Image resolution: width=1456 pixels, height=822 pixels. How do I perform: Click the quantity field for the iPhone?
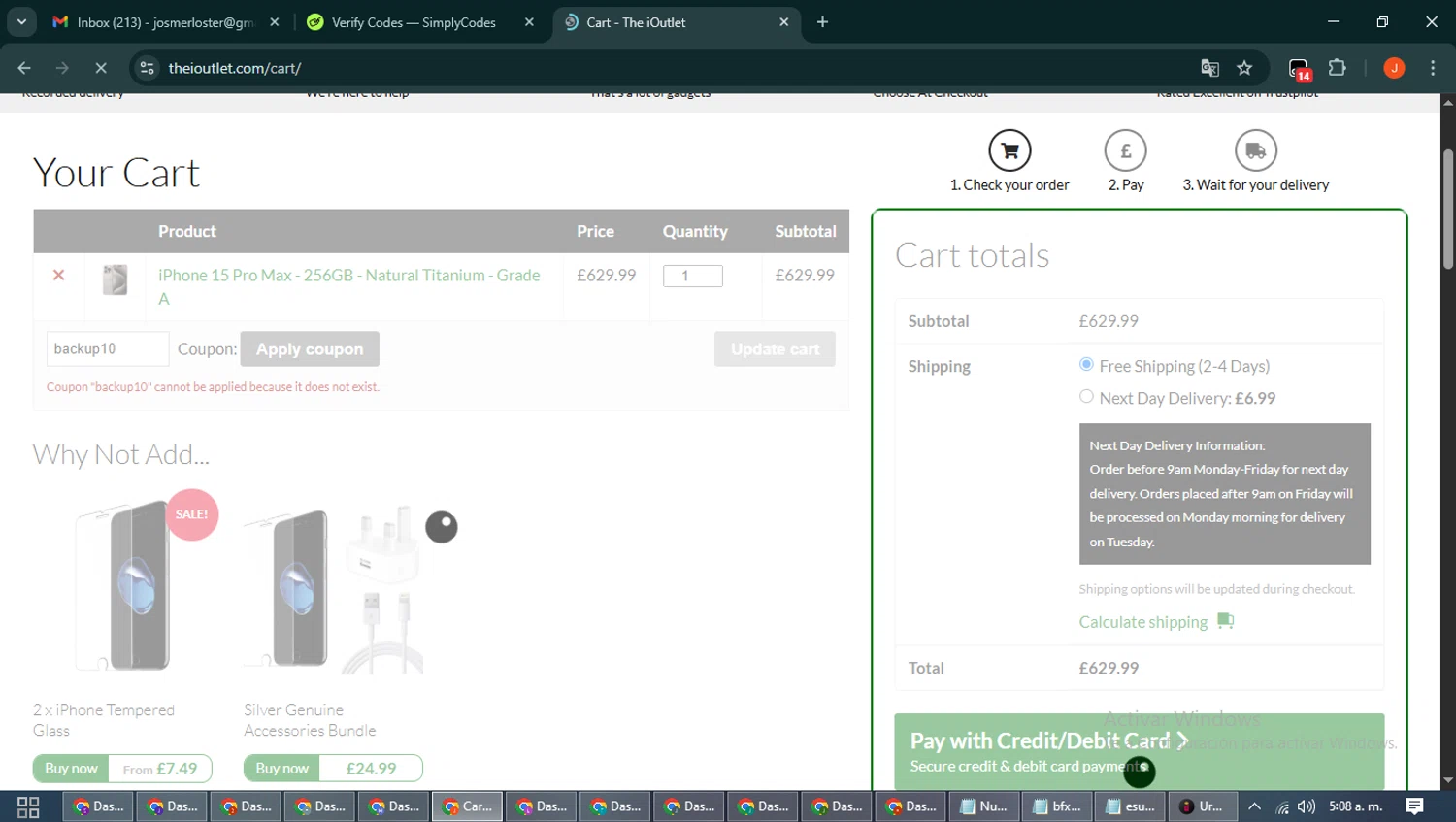click(x=692, y=276)
